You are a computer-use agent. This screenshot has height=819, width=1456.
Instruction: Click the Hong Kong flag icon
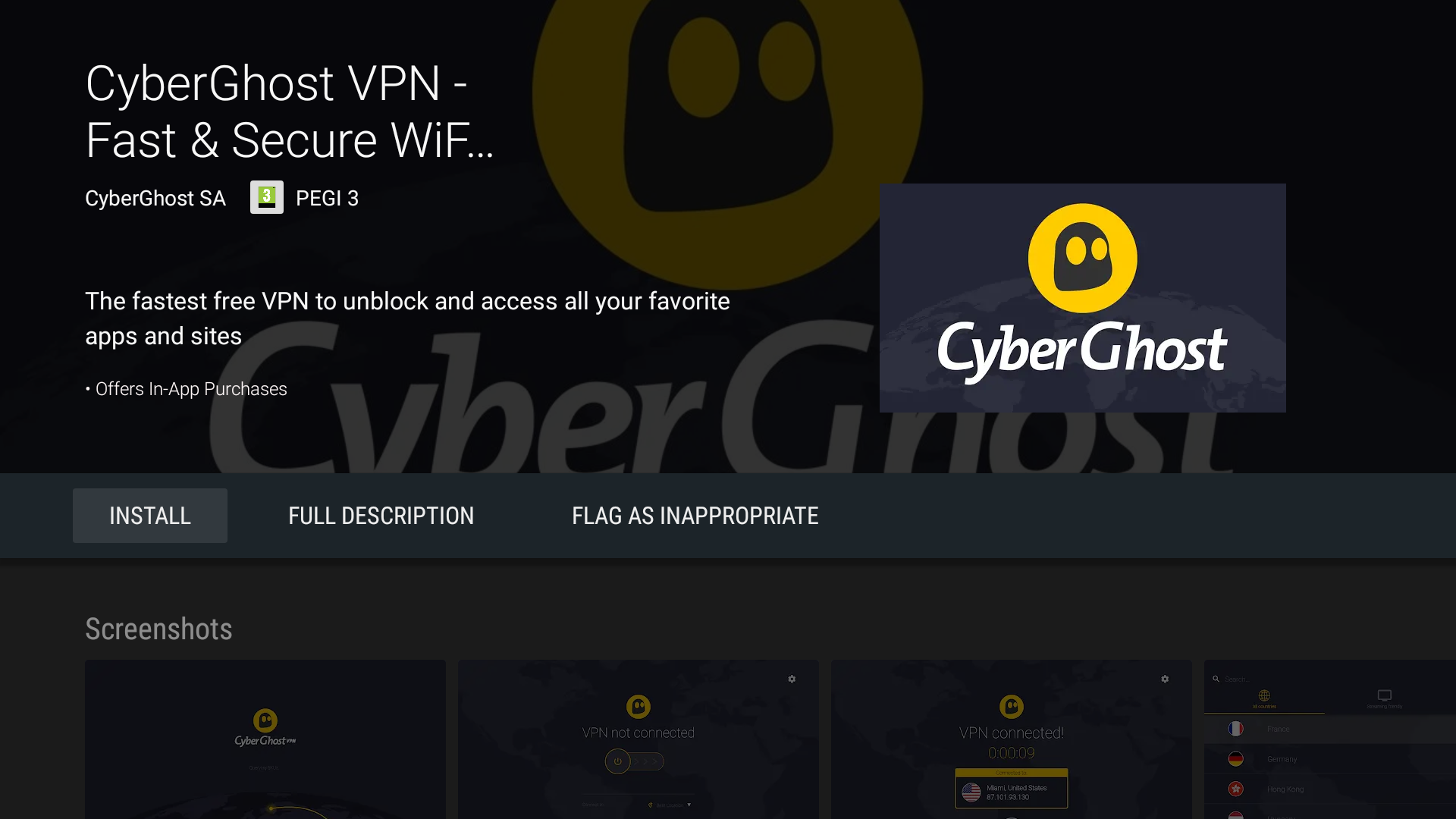click(x=1236, y=789)
